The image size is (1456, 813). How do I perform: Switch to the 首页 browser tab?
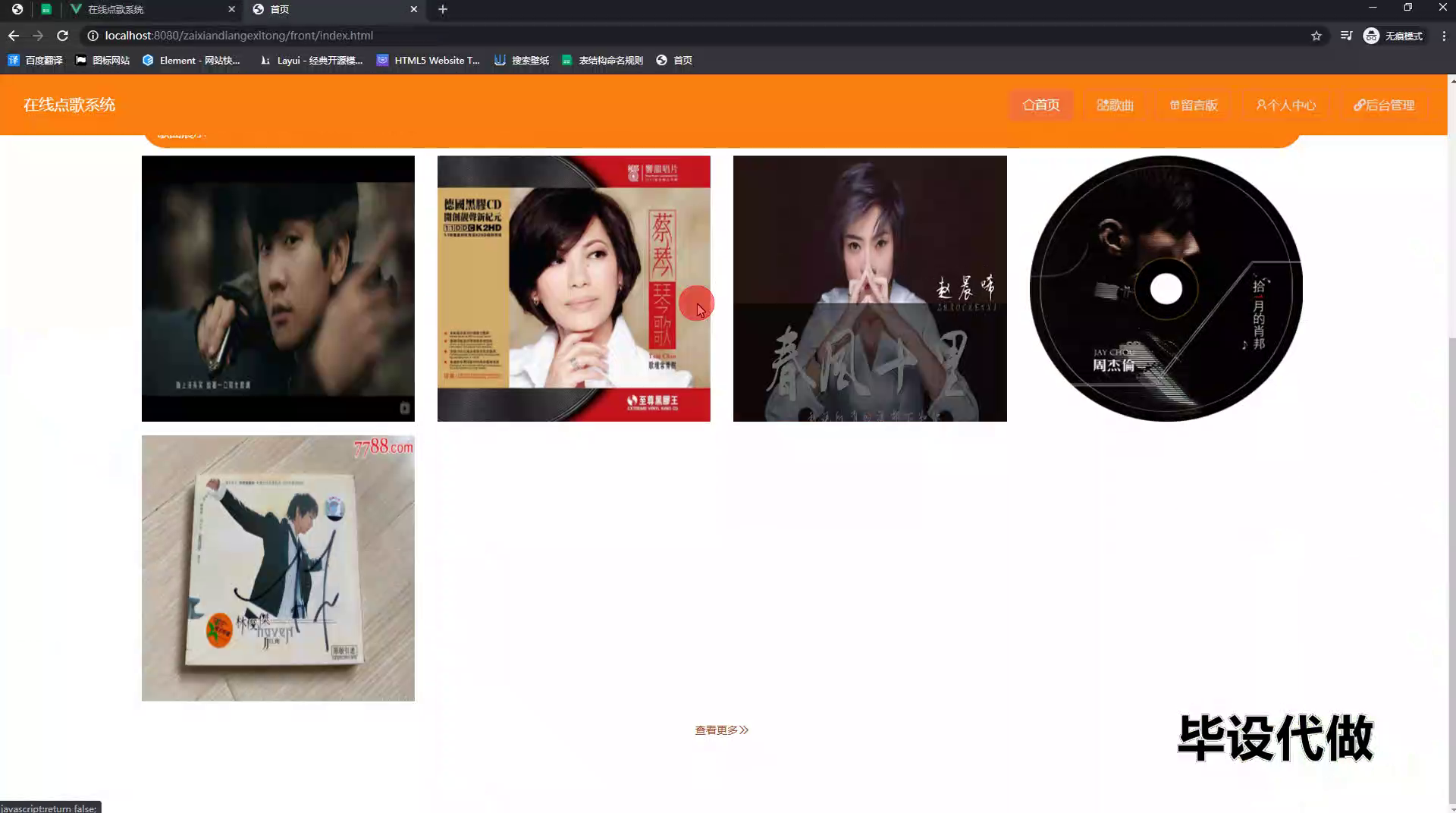(x=334, y=9)
